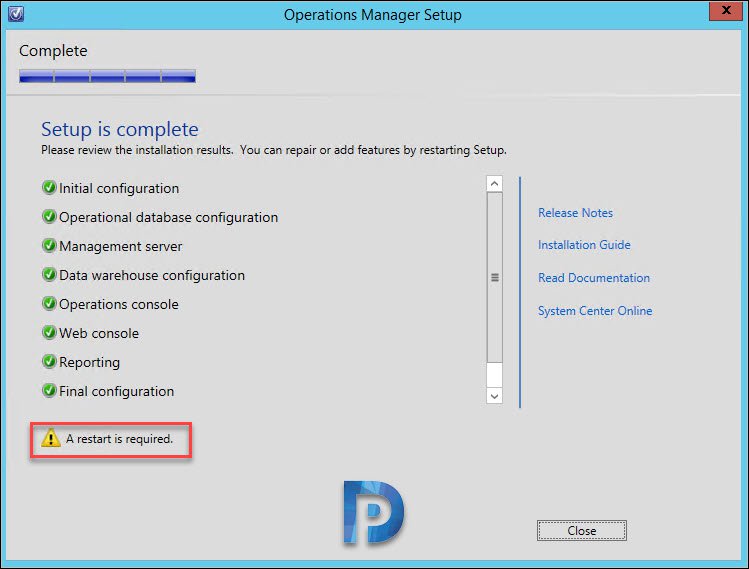Open the Installation Guide link

584,245
